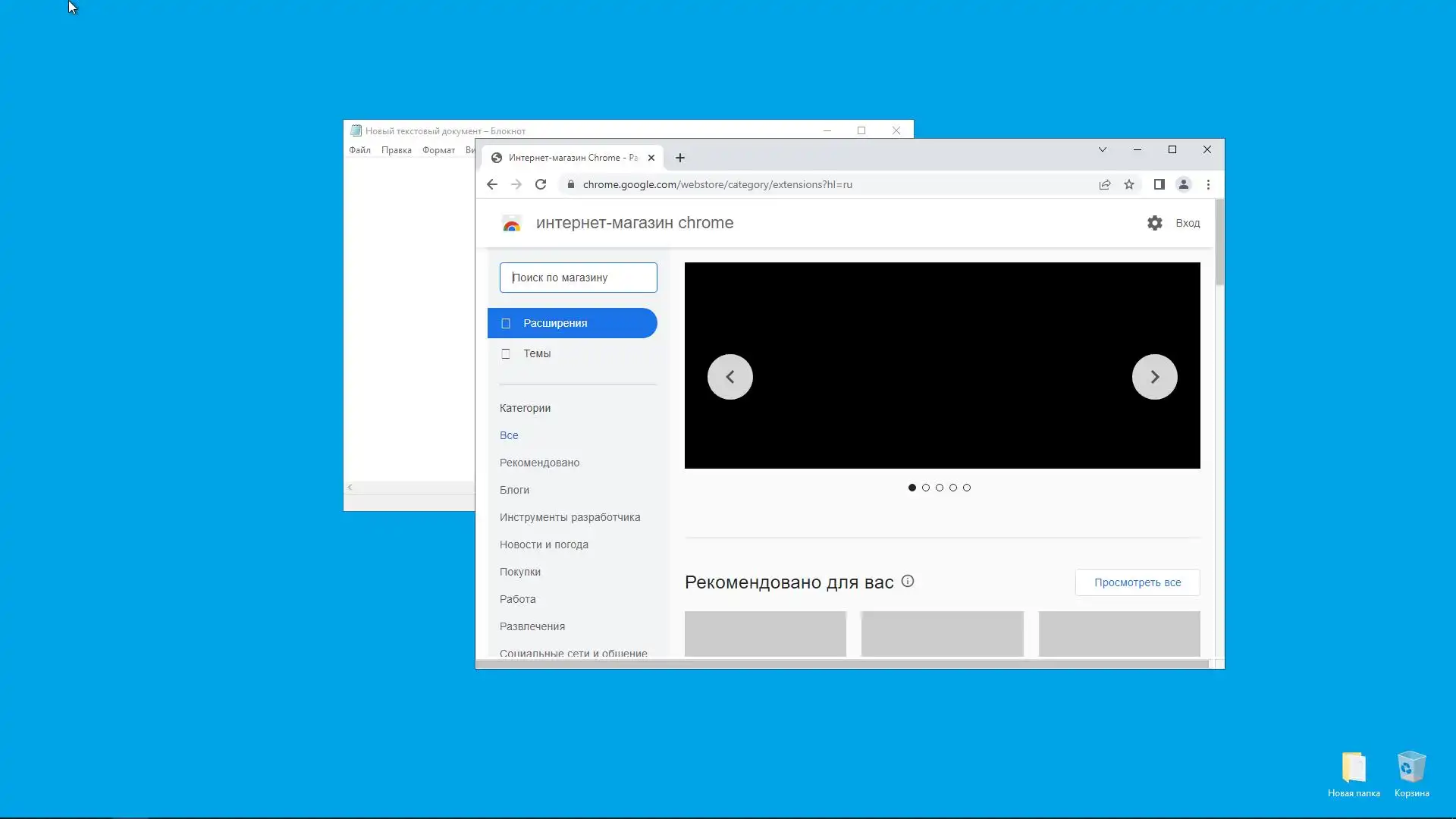Click the Поиск по магазину search field

coord(578,278)
